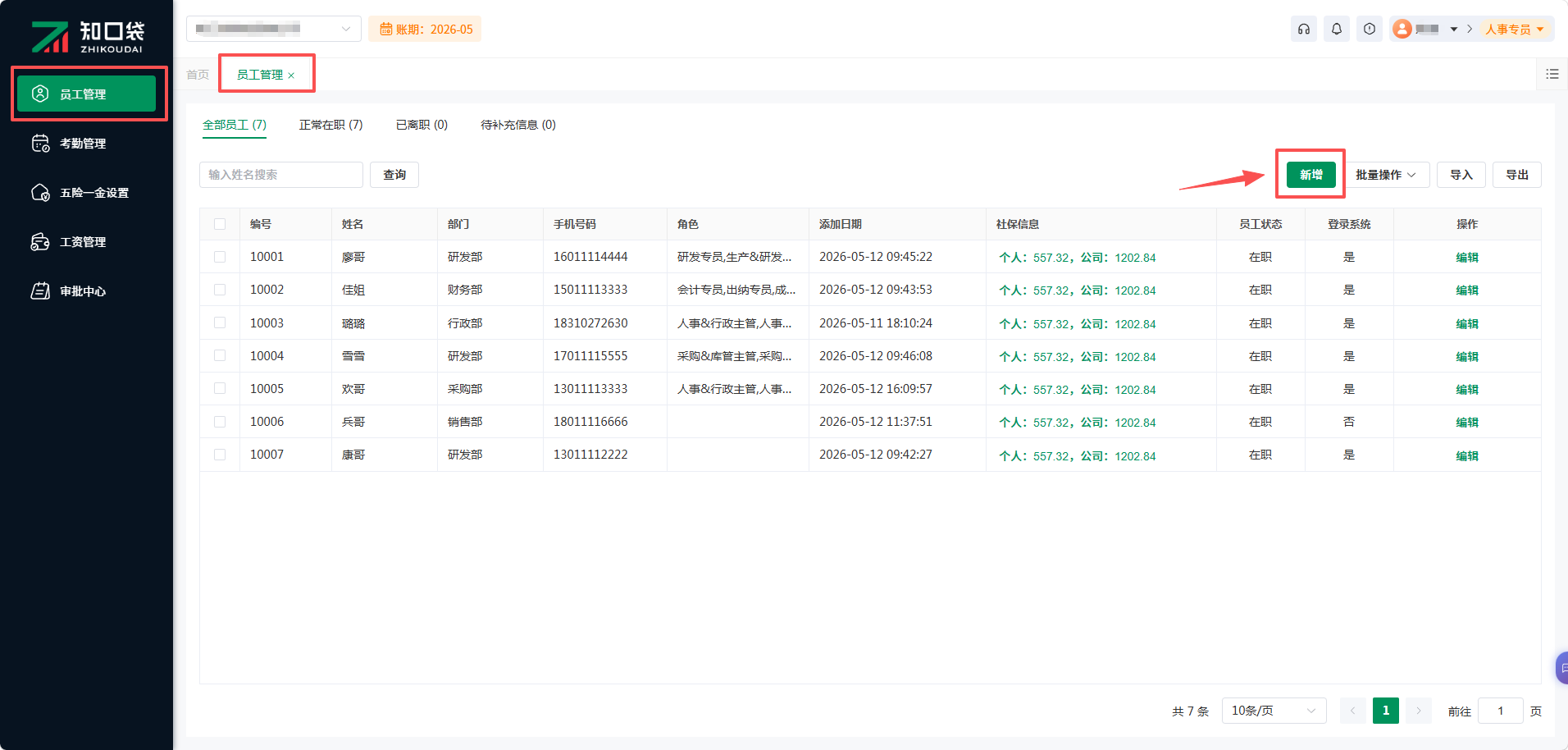Select the checkbox for employee 10001
Viewport: 1568px width, 750px height.
220,257
